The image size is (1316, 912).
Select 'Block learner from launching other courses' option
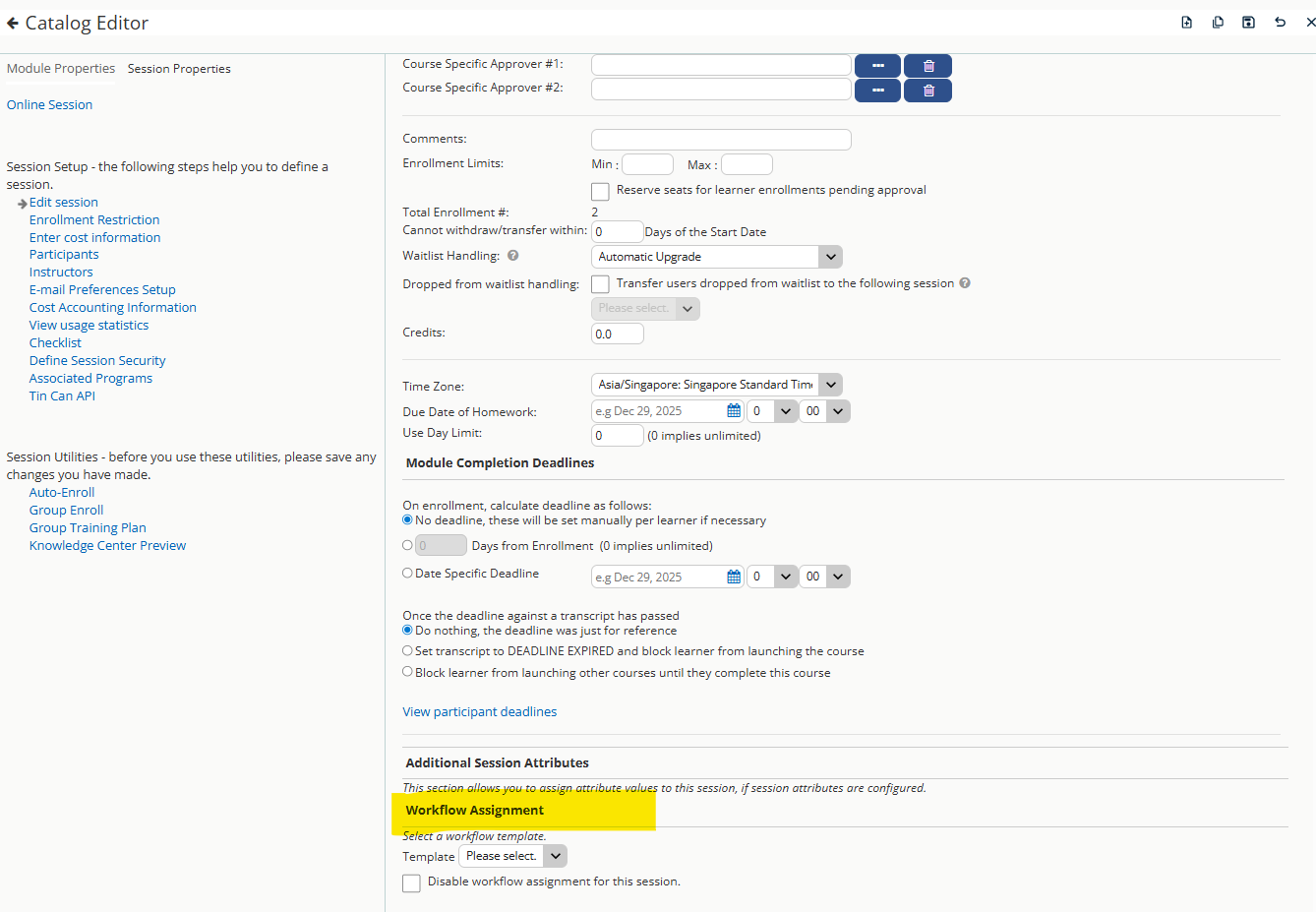tap(407, 672)
